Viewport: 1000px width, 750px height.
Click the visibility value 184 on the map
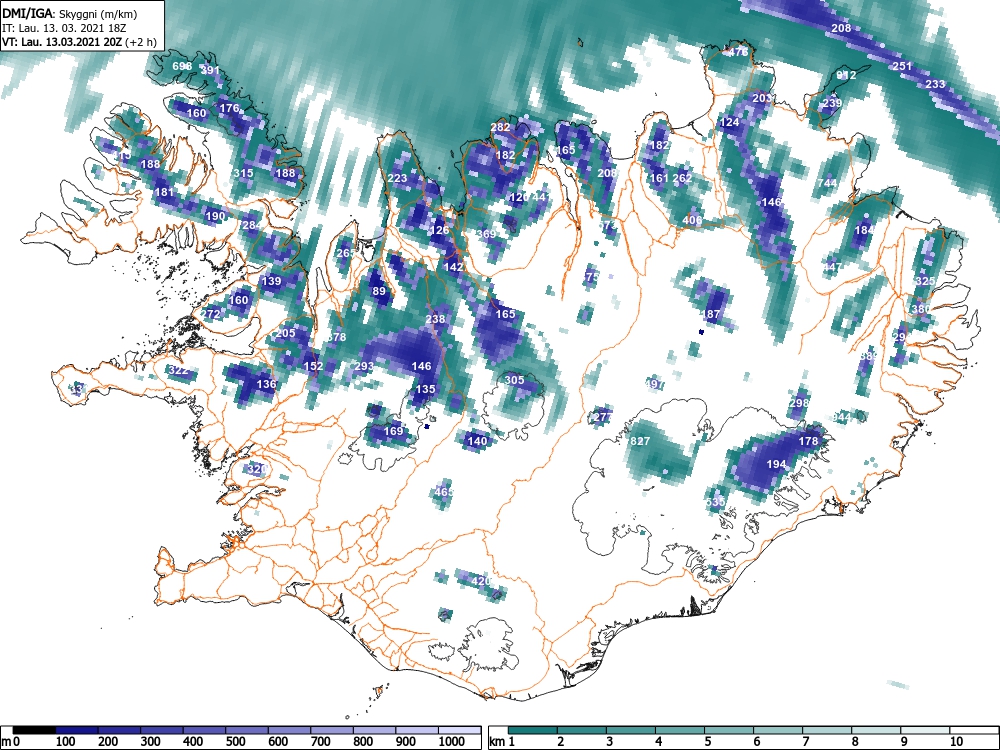pos(864,230)
